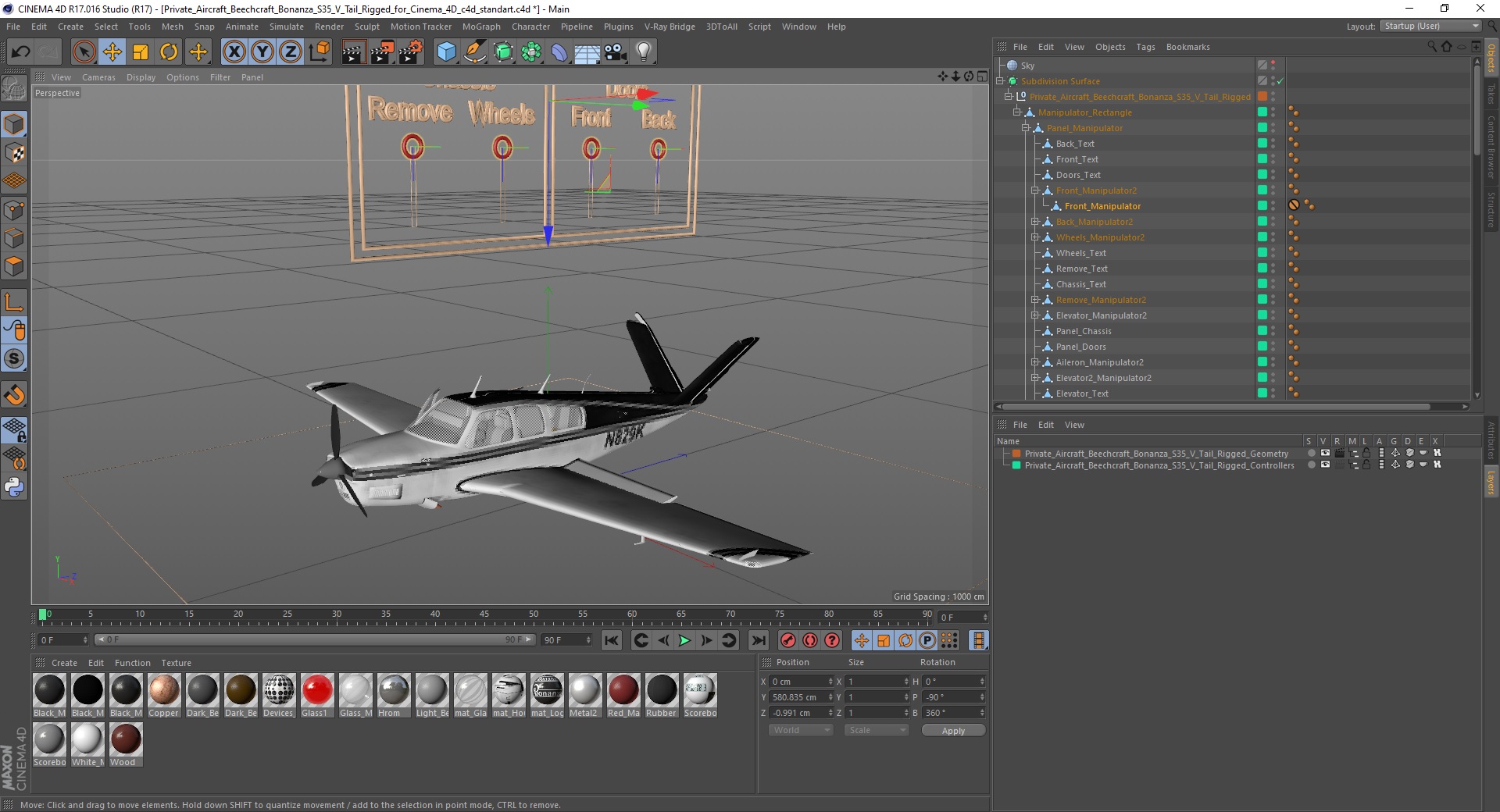Play the animation forward
Screen dimensions: 1500x812
pos(684,640)
